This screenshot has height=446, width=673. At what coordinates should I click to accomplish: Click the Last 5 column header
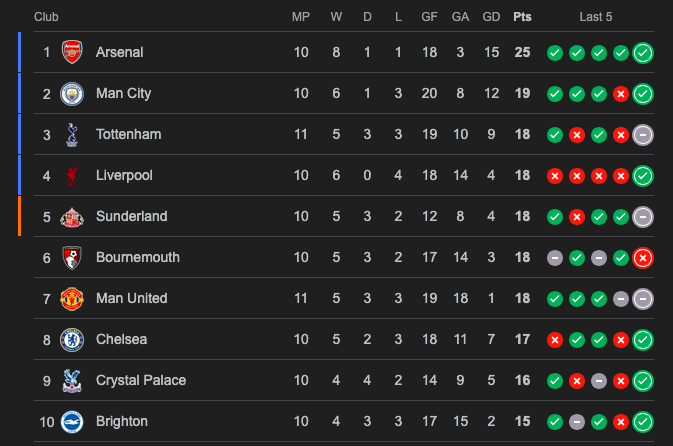point(596,17)
